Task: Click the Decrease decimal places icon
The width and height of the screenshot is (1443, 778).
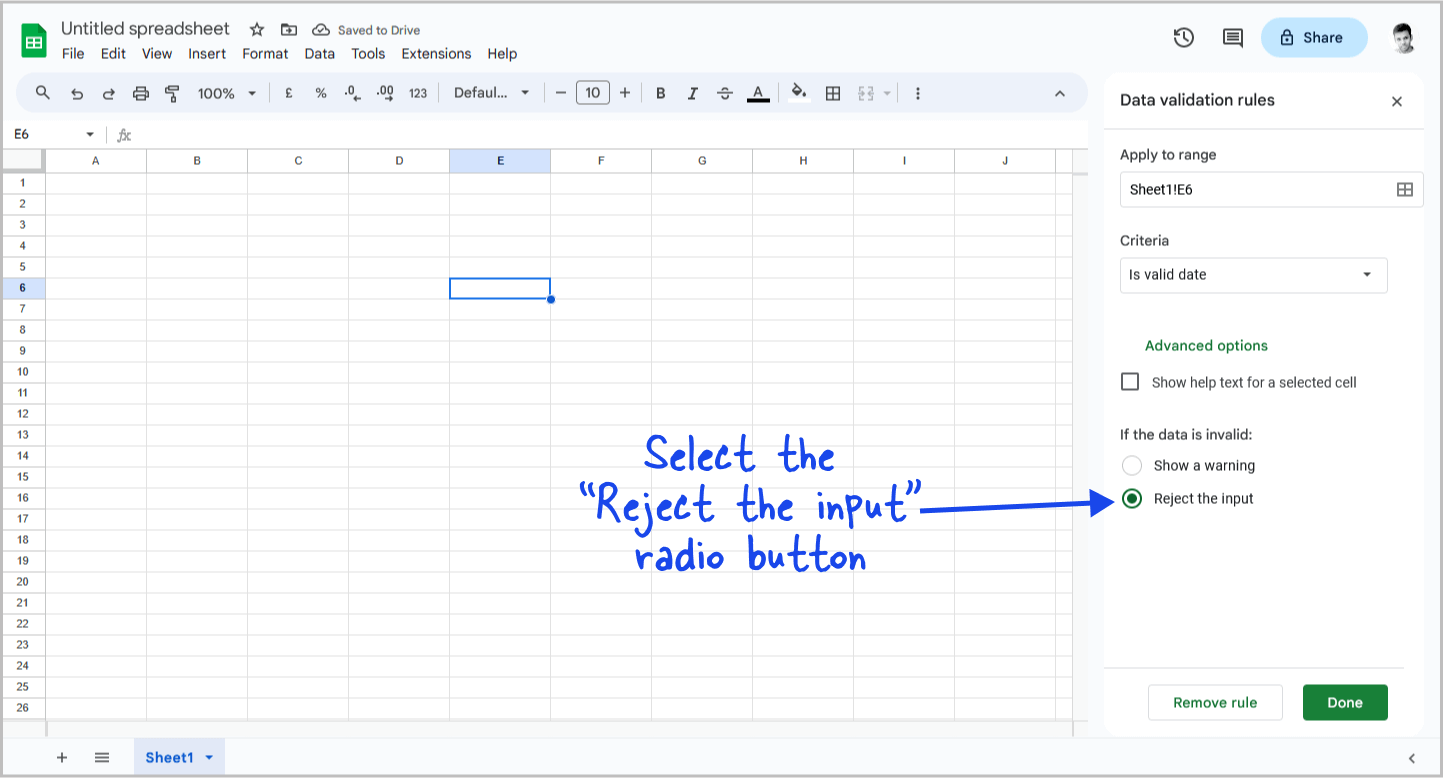Action: pyautogui.click(x=351, y=92)
